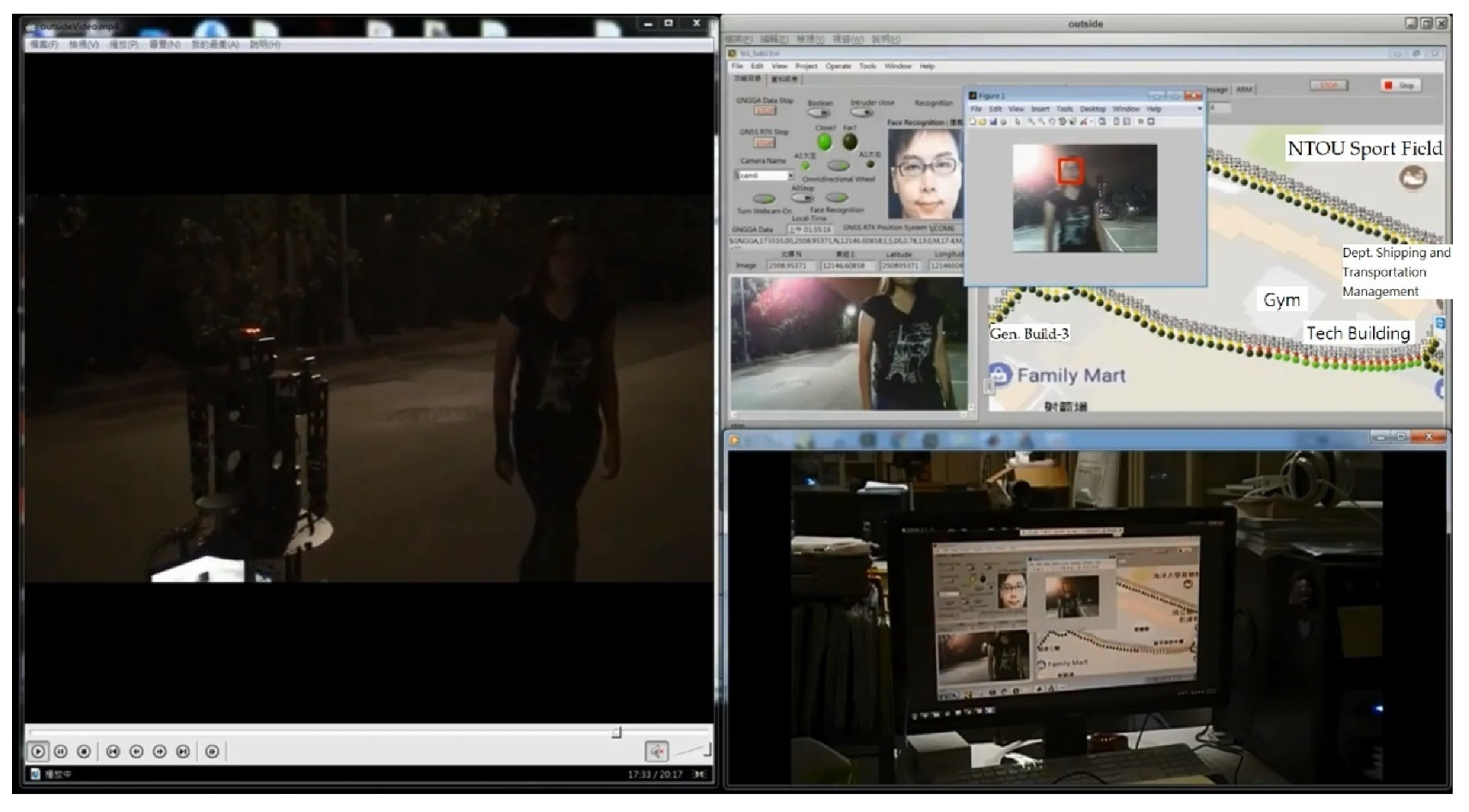The image size is (1469, 812).
Task: Click the Stop button with red square
Action: click(1399, 86)
